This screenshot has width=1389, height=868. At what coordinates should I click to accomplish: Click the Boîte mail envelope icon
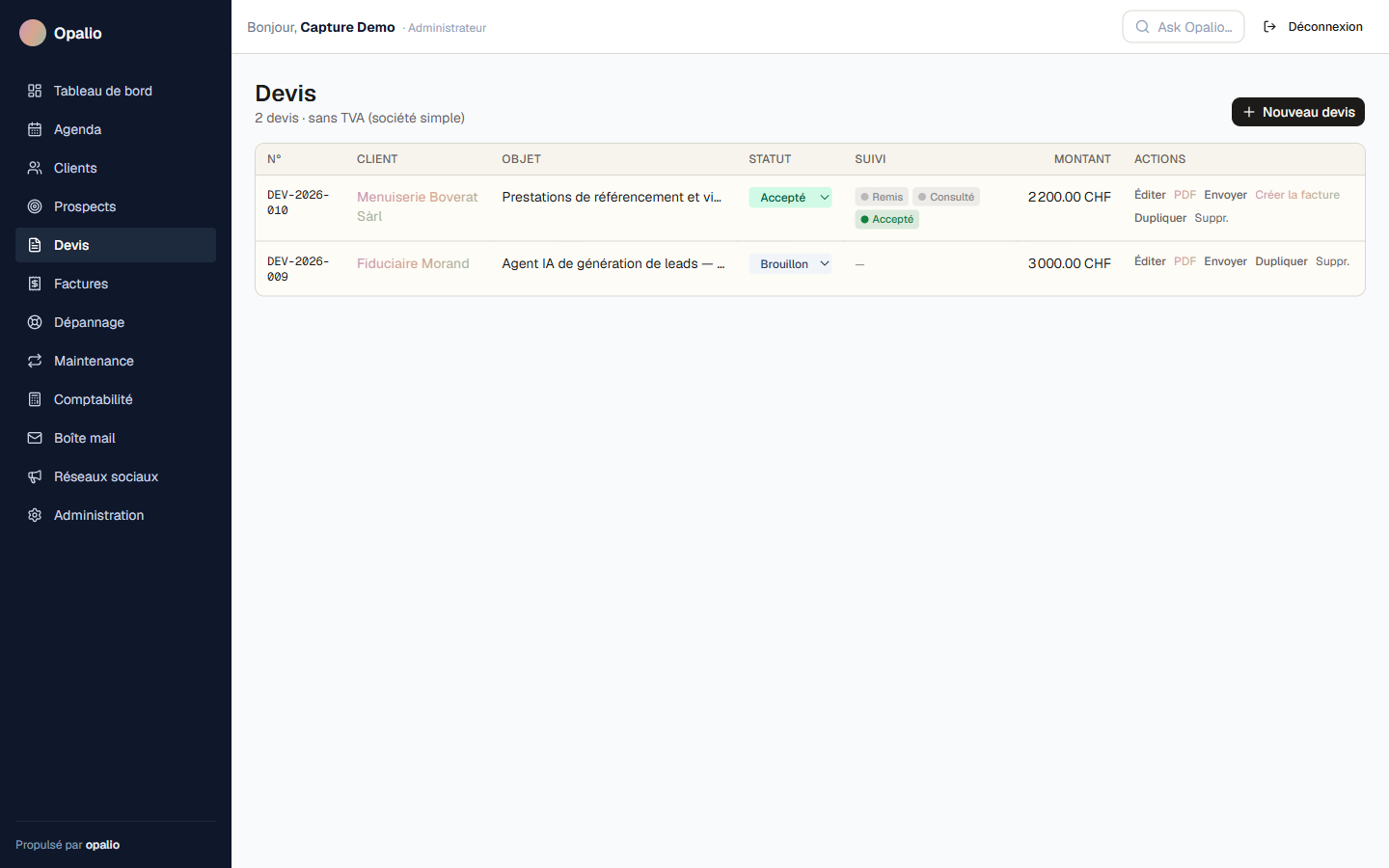[x=35, y=438]
